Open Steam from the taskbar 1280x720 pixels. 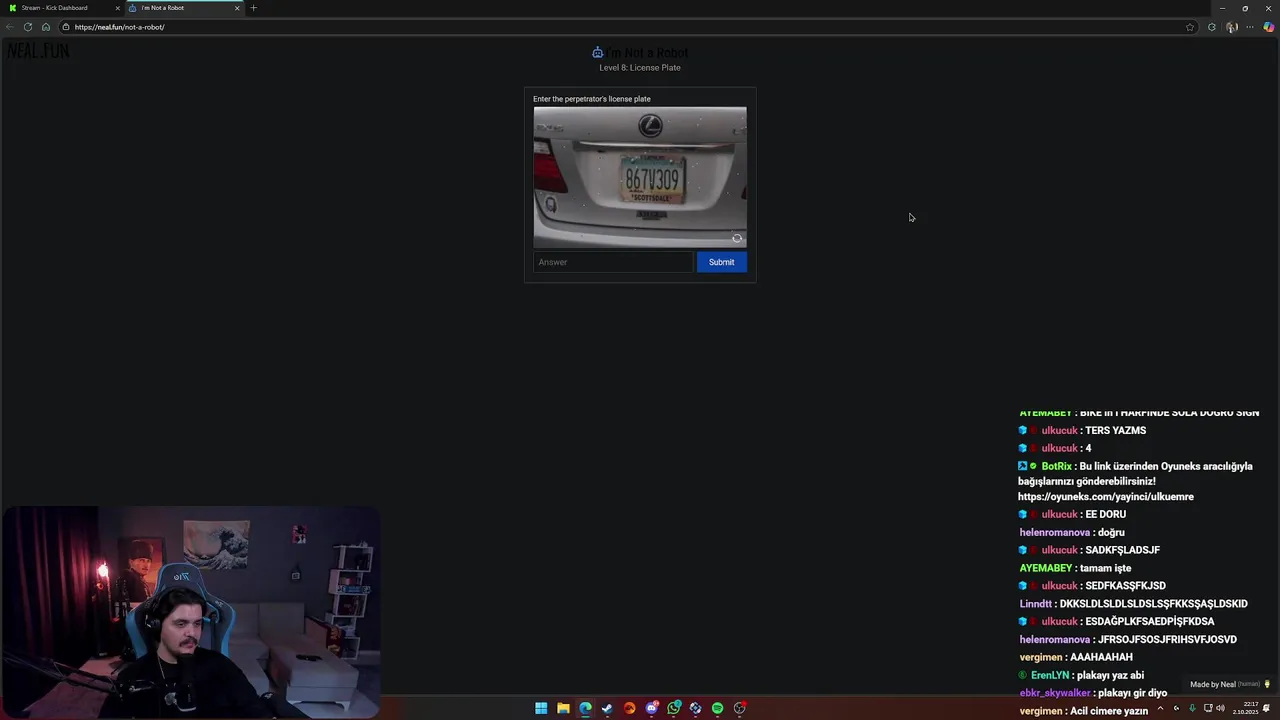point(607,708)
